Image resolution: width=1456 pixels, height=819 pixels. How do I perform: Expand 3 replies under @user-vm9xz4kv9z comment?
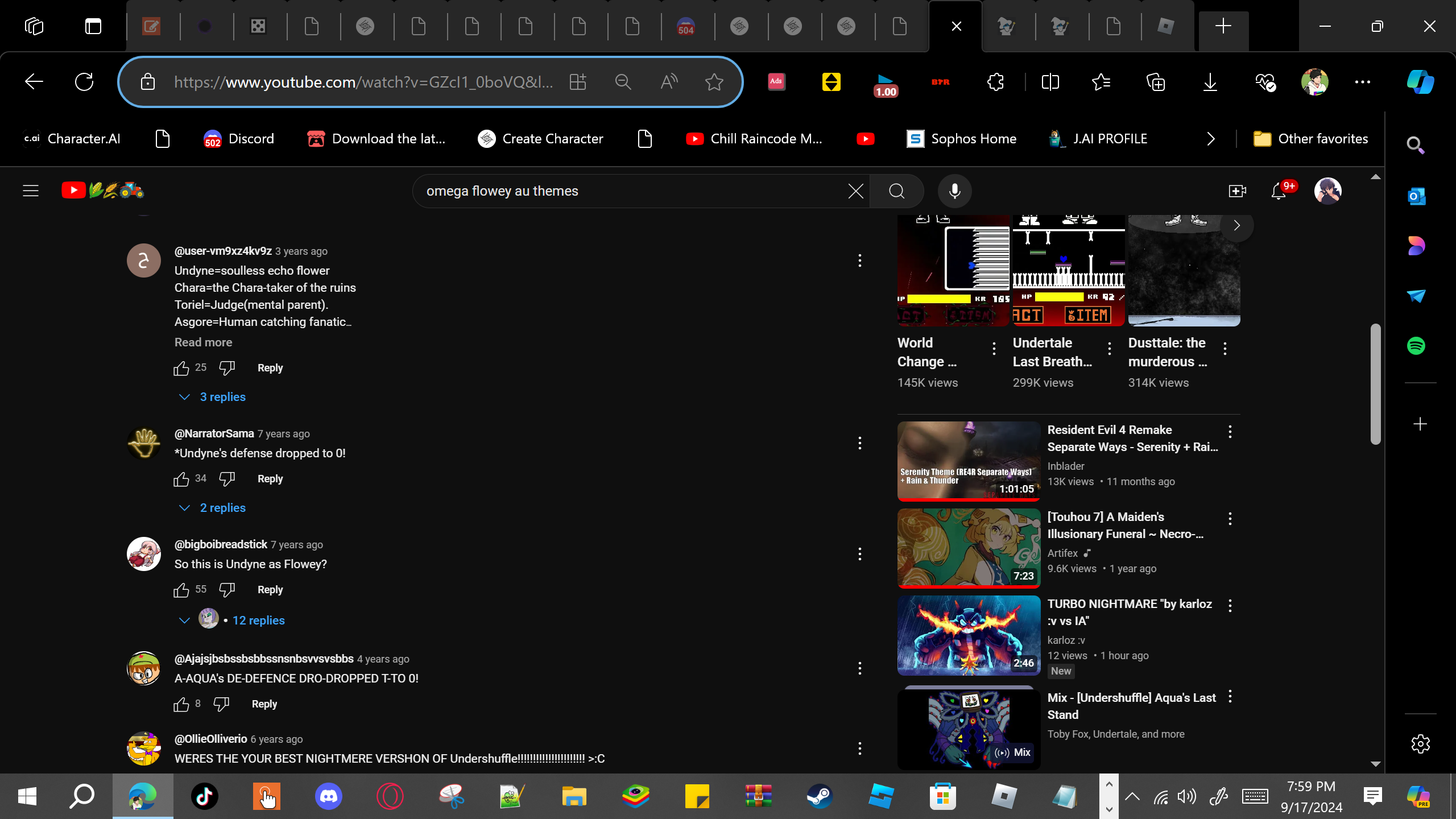[222, 397]
